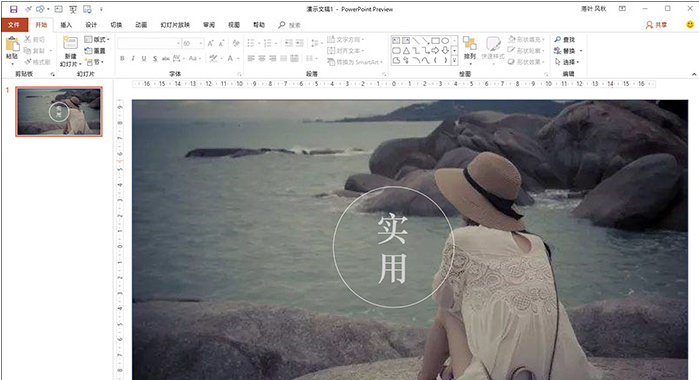Toggle Bold formatting
The height and width of the screenshot is (380, 699).
click(122, 58)
